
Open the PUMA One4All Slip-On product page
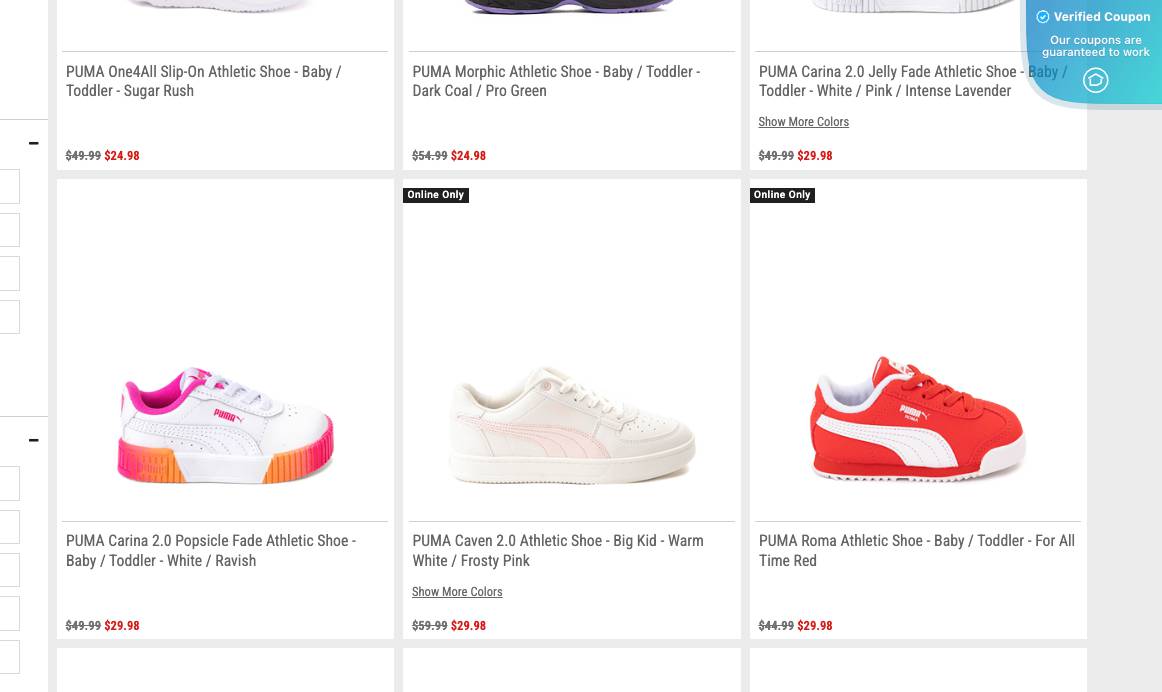(x=203, y=81)
